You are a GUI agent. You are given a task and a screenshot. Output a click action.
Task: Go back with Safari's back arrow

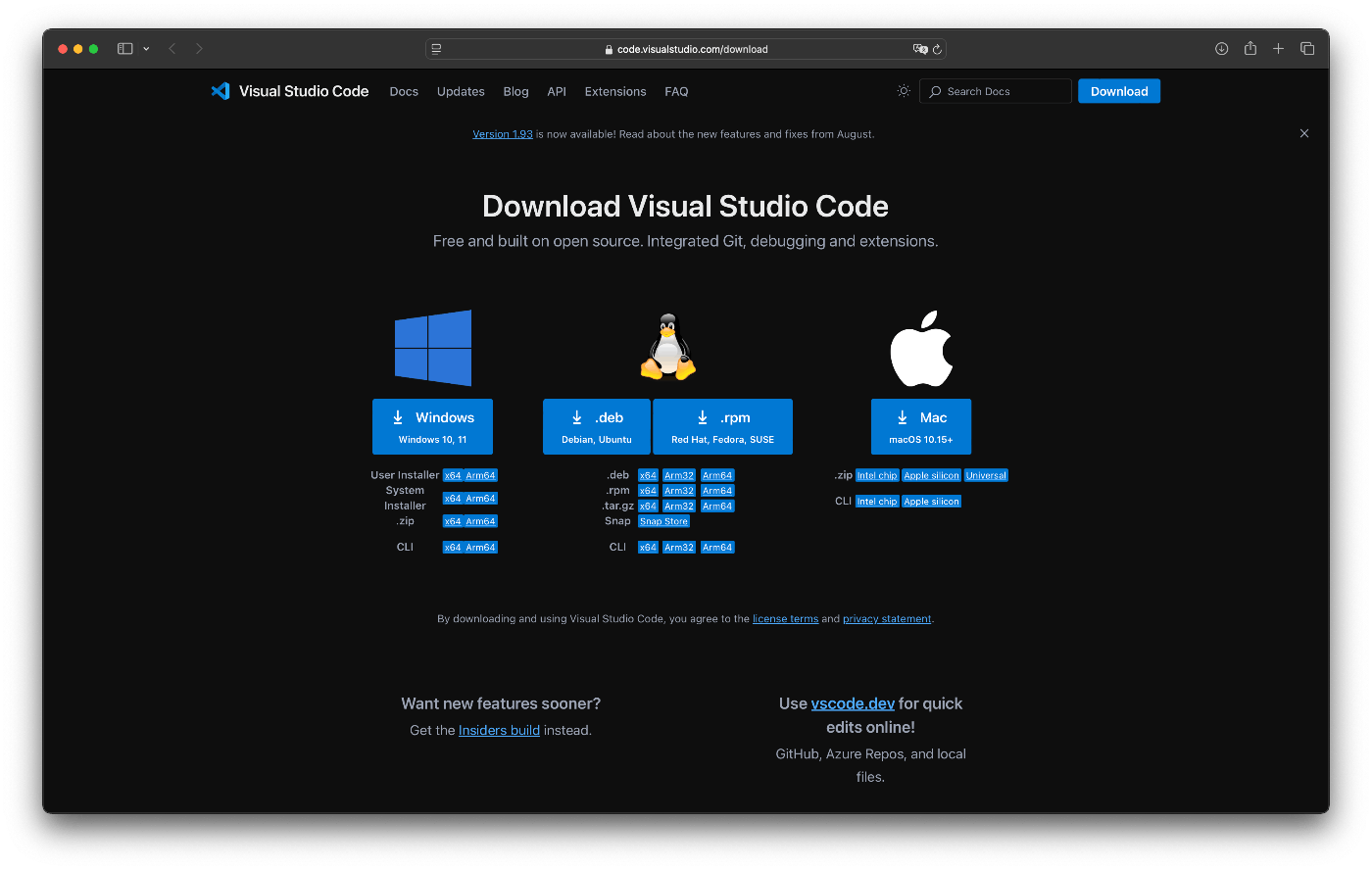tap(172, 49)
